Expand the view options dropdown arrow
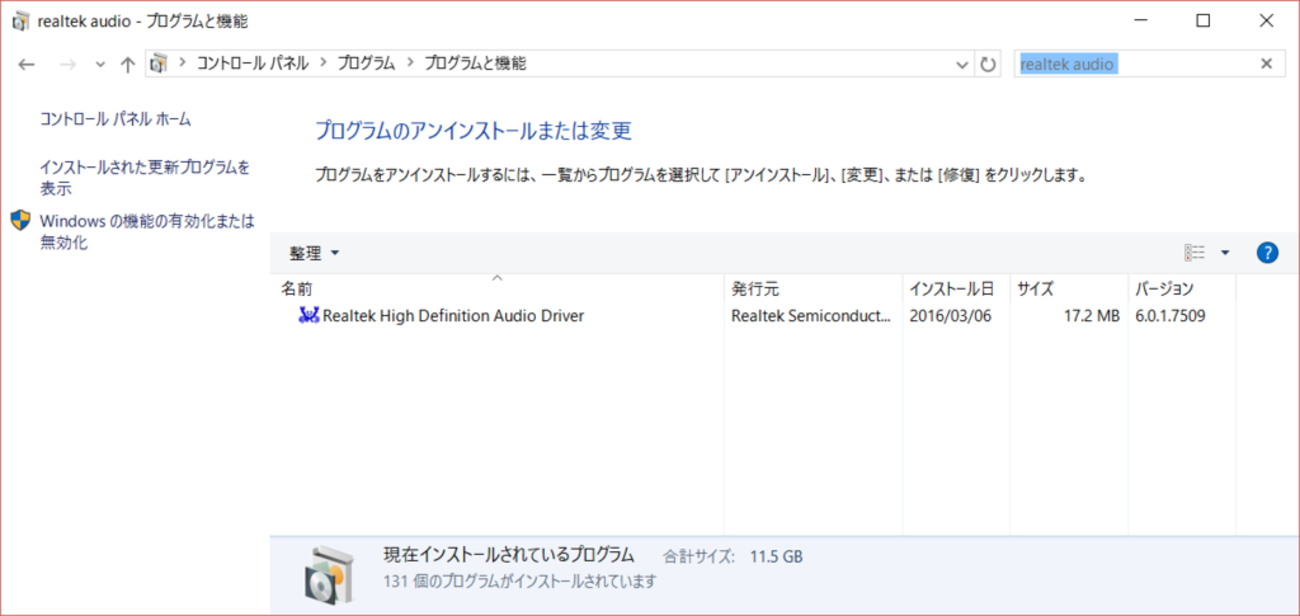The image size is (1300, 616). 1225,253
